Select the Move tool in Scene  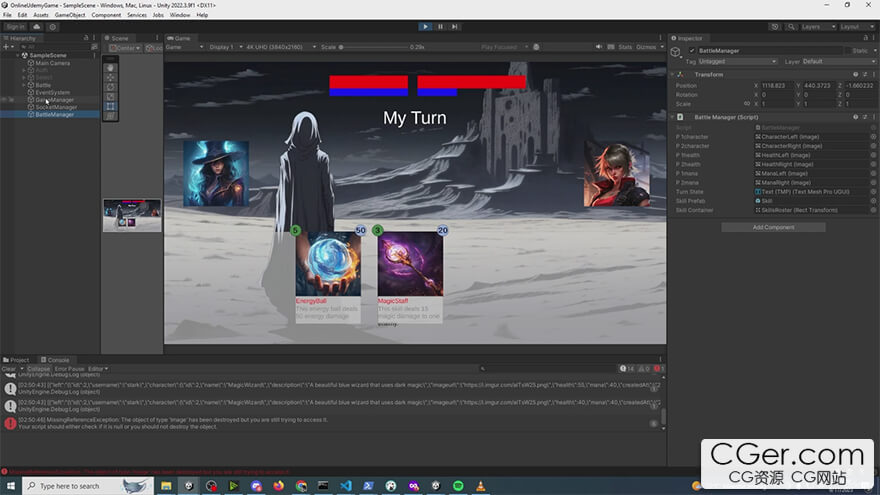click(x=111, y=77)
